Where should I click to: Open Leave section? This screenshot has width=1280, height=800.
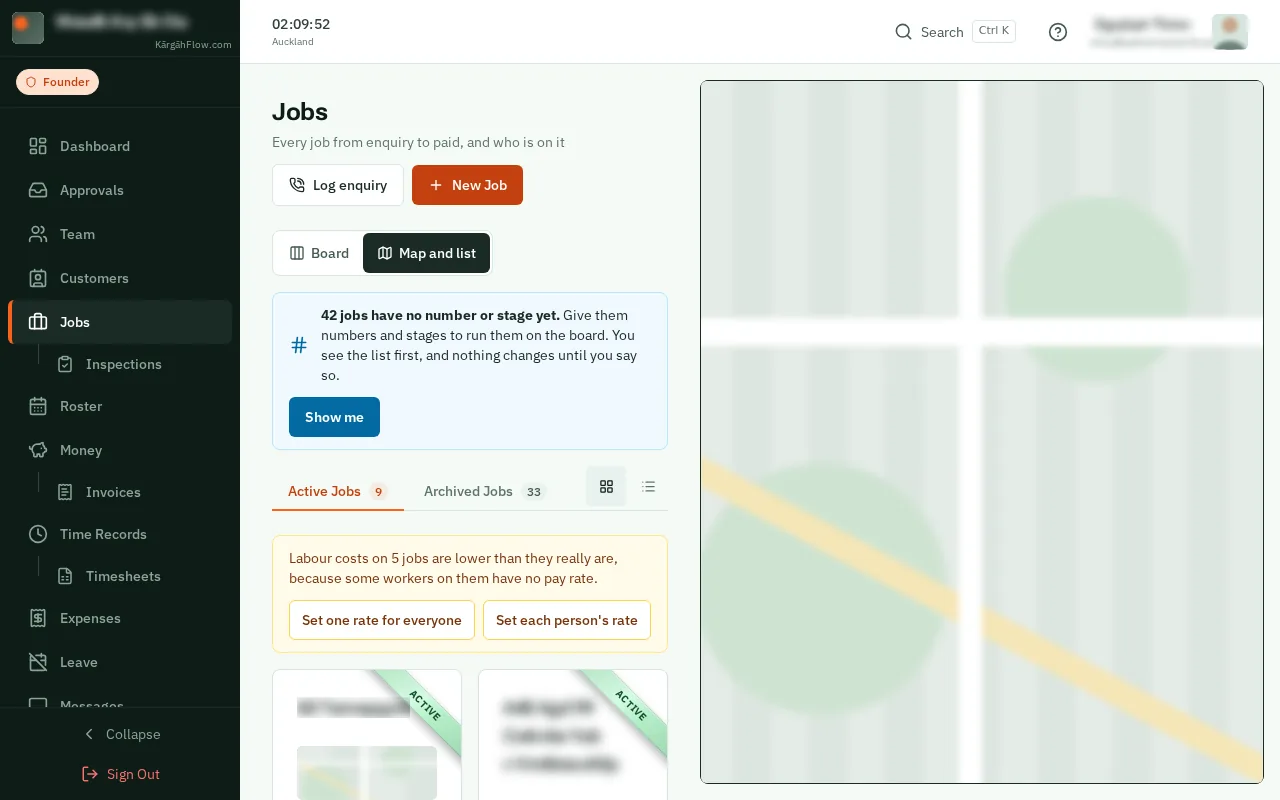(x=120, y=662)
